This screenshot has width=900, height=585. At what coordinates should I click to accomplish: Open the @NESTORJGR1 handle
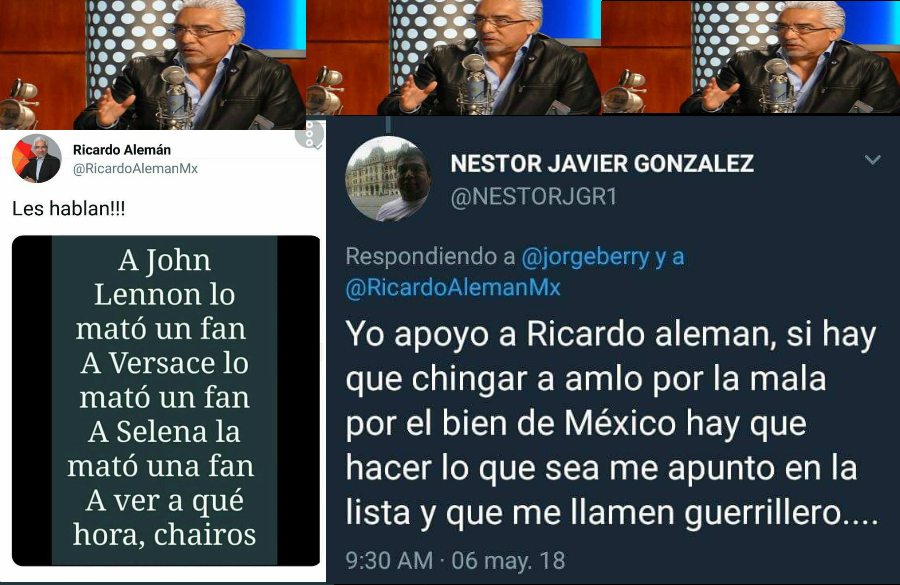[534, 197]
